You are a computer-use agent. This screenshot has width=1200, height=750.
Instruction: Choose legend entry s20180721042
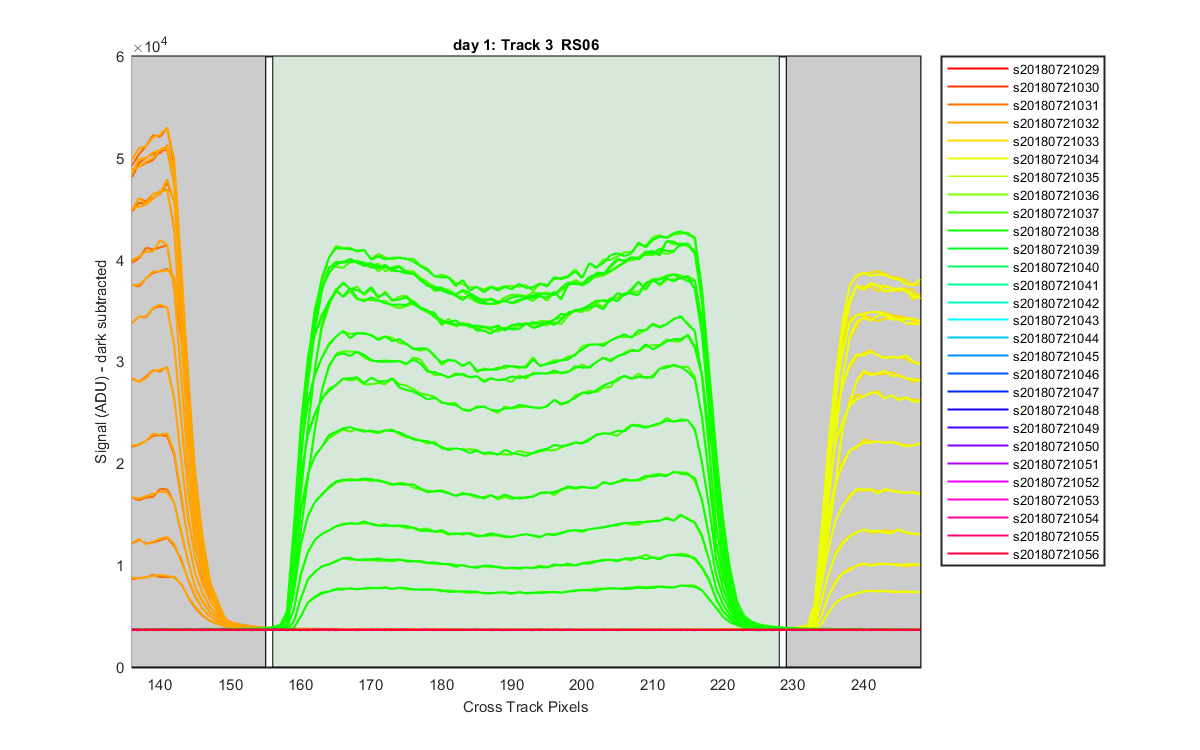[x=1056, y=304]
